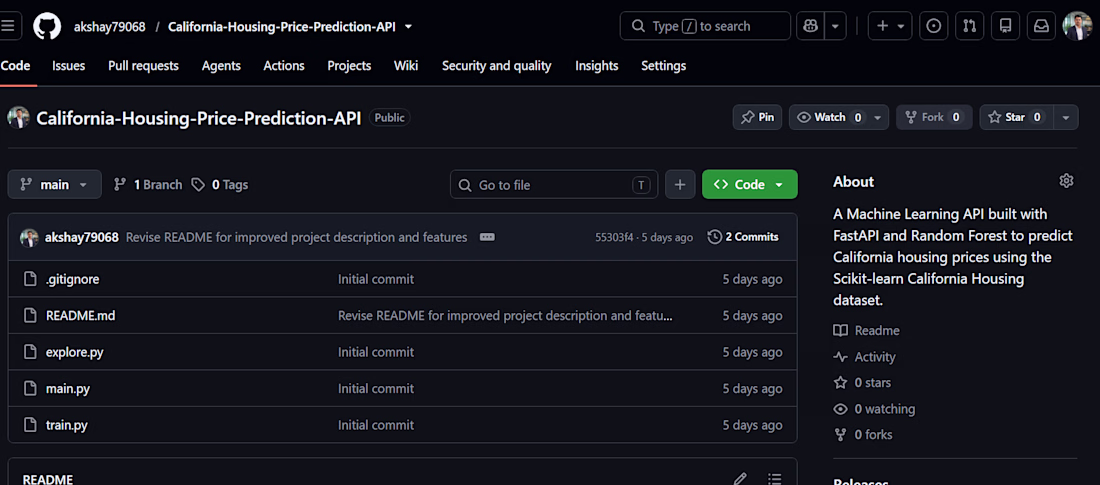Open the 0 stars link
The image size is (1100, 485).
point(862,383)
